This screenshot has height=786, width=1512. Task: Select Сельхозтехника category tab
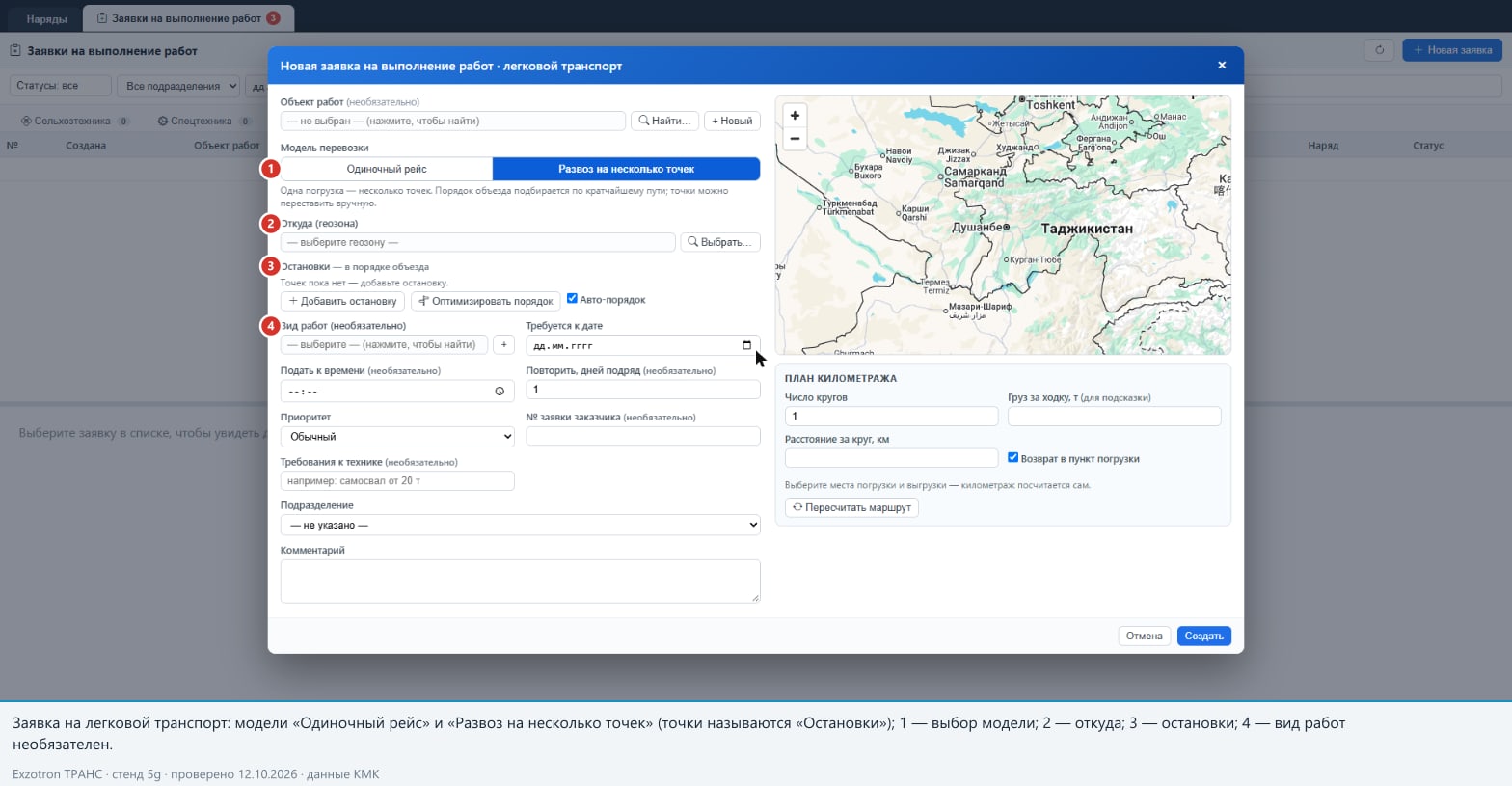point(75,121)
